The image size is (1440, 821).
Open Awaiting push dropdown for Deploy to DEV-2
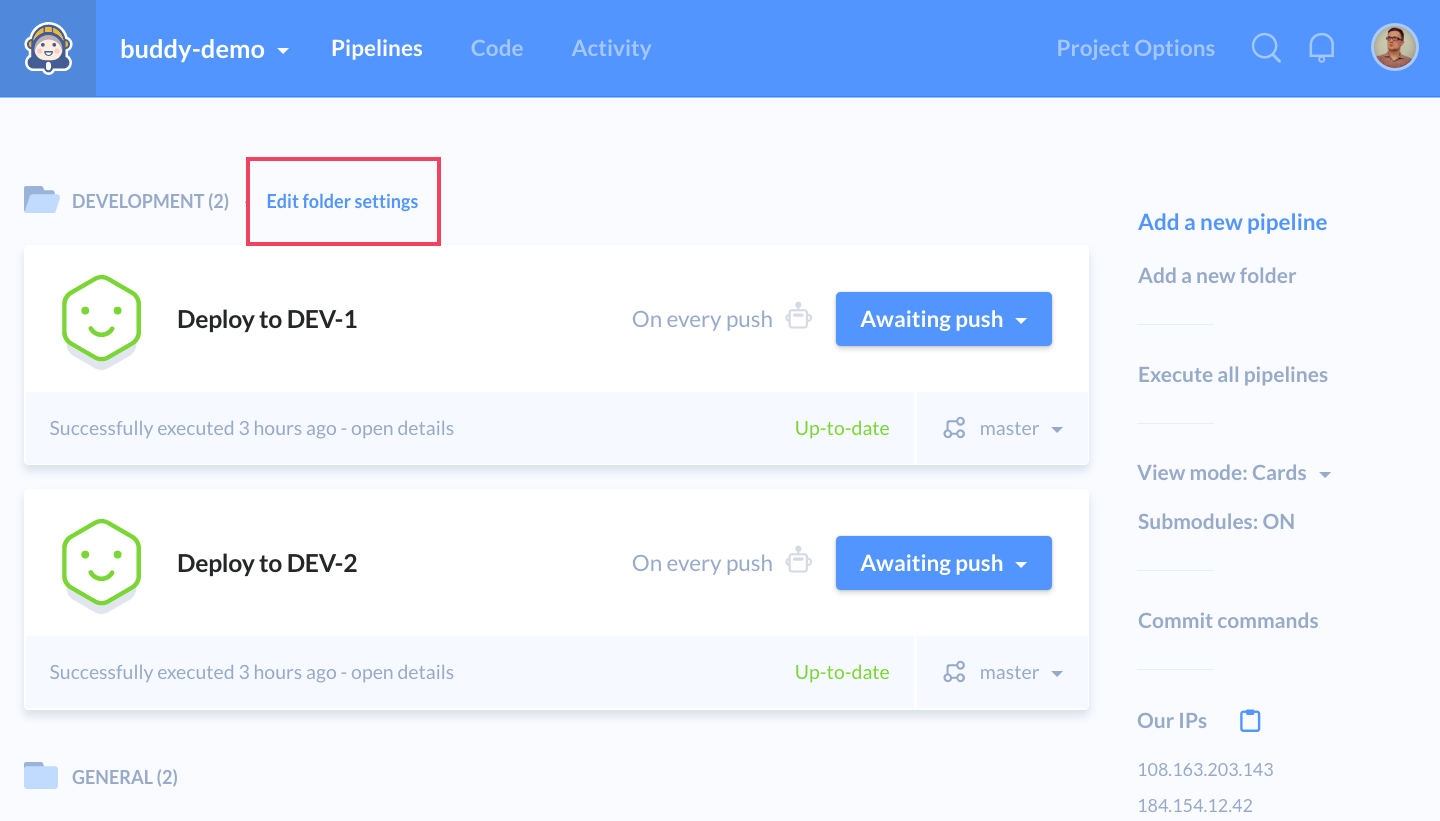coord(944,563)
